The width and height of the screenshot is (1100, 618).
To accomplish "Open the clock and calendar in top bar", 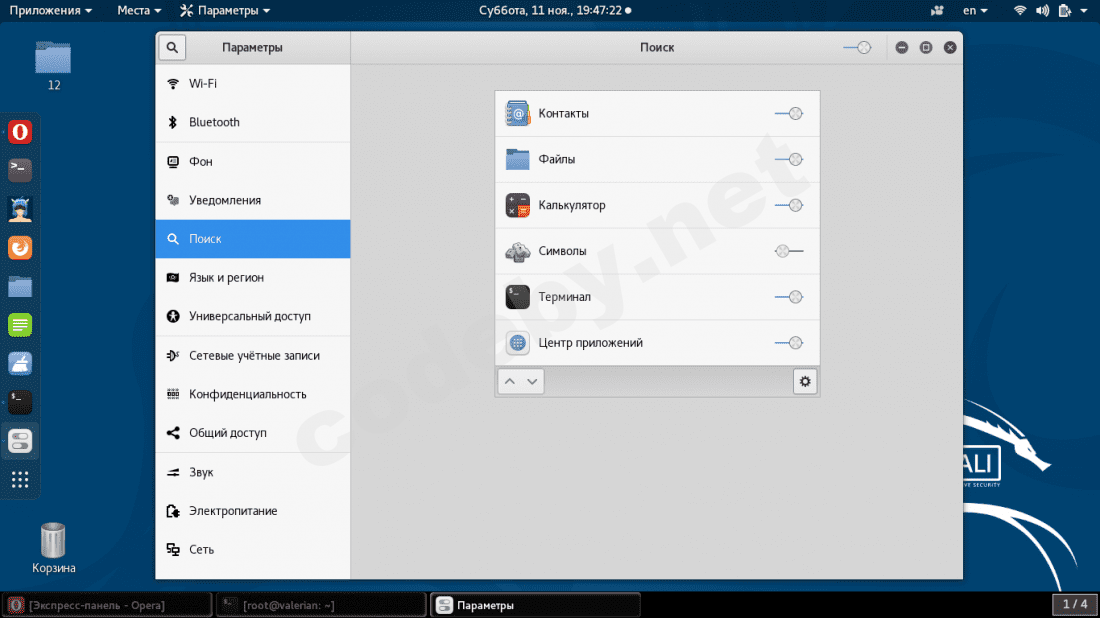I will (554, 11).
